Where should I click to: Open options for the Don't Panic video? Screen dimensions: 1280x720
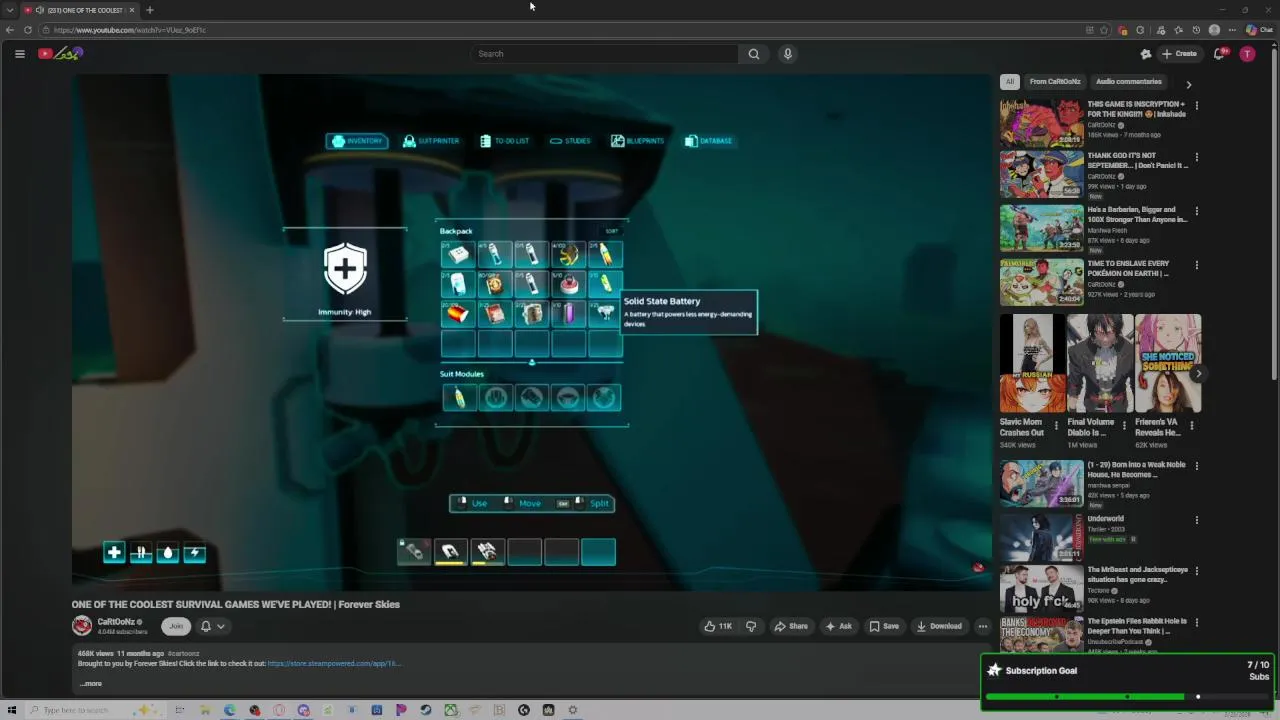[x=1197, y=157]
